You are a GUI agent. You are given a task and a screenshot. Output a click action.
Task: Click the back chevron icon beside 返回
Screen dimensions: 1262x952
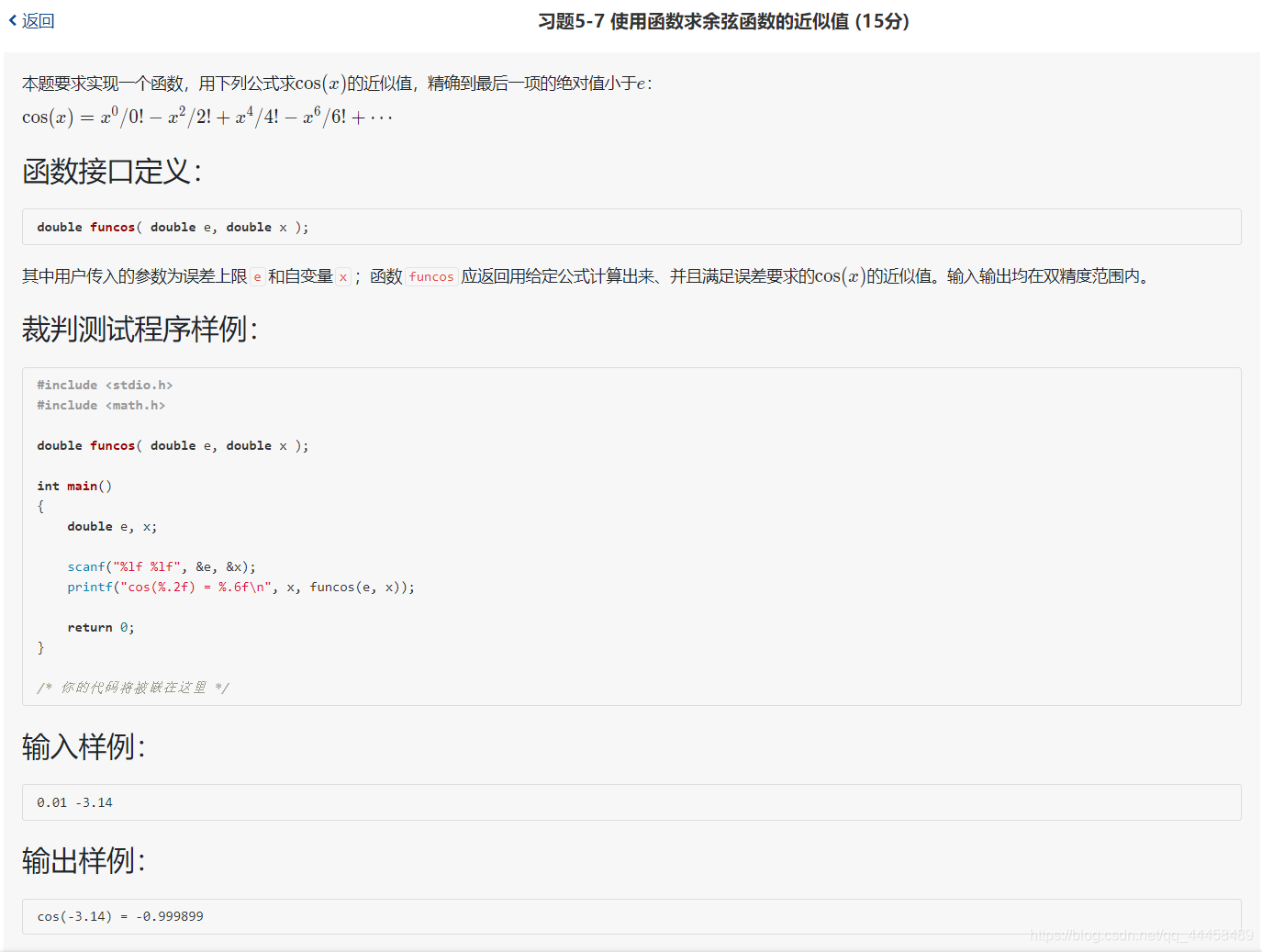13,20
